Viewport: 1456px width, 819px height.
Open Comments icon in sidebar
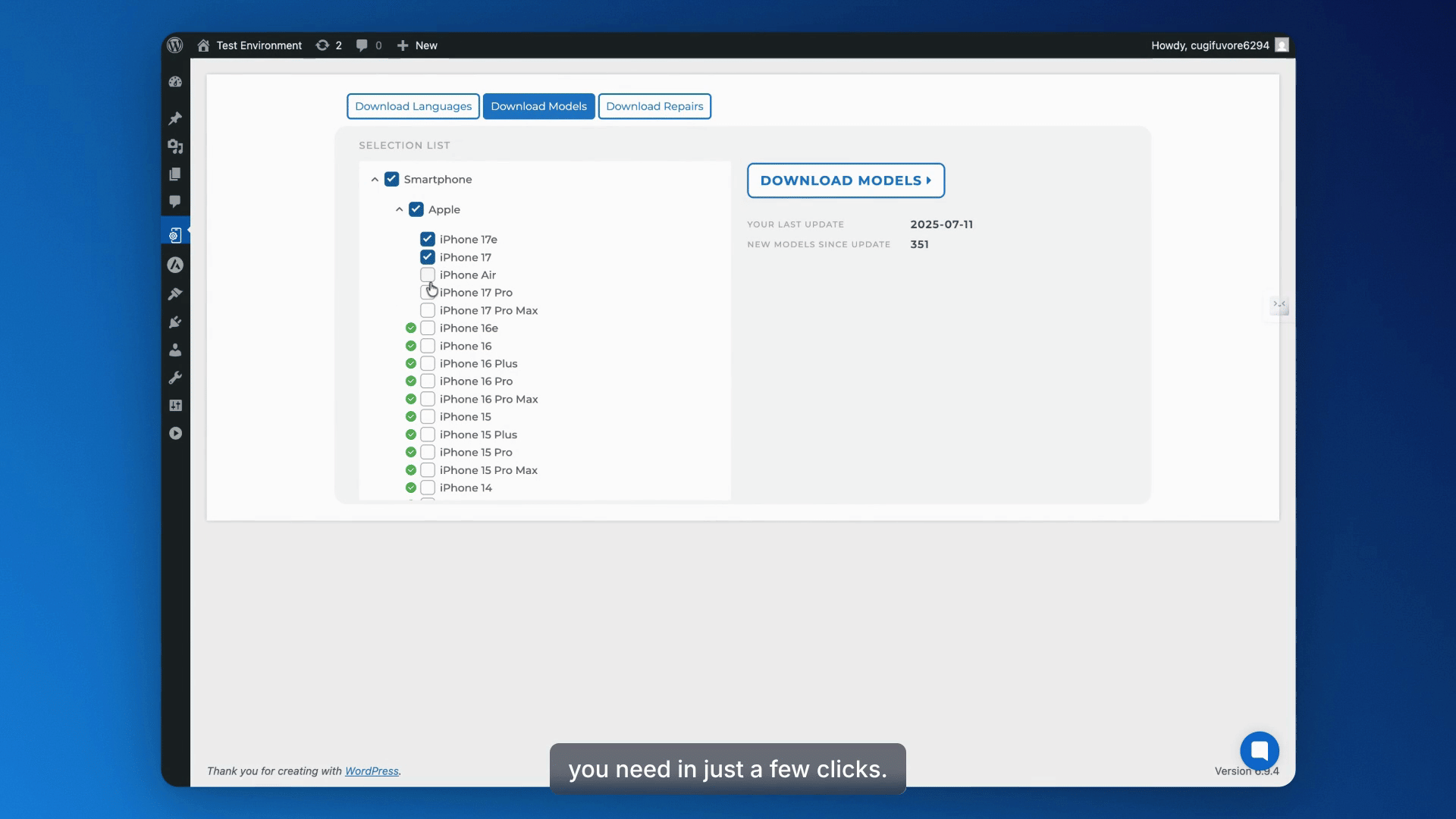pyautogui.click(x=175, y=202)
